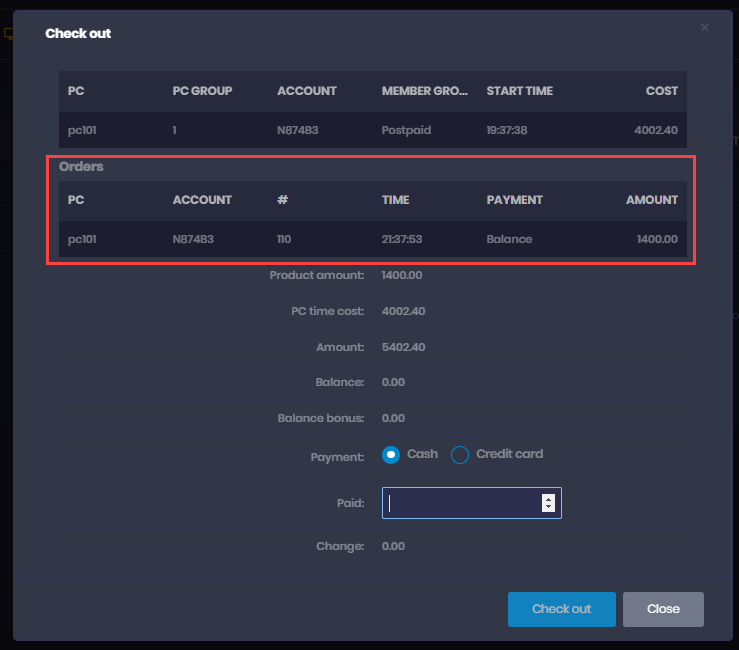Click the START TIME column header

click(x=519, y=91)
